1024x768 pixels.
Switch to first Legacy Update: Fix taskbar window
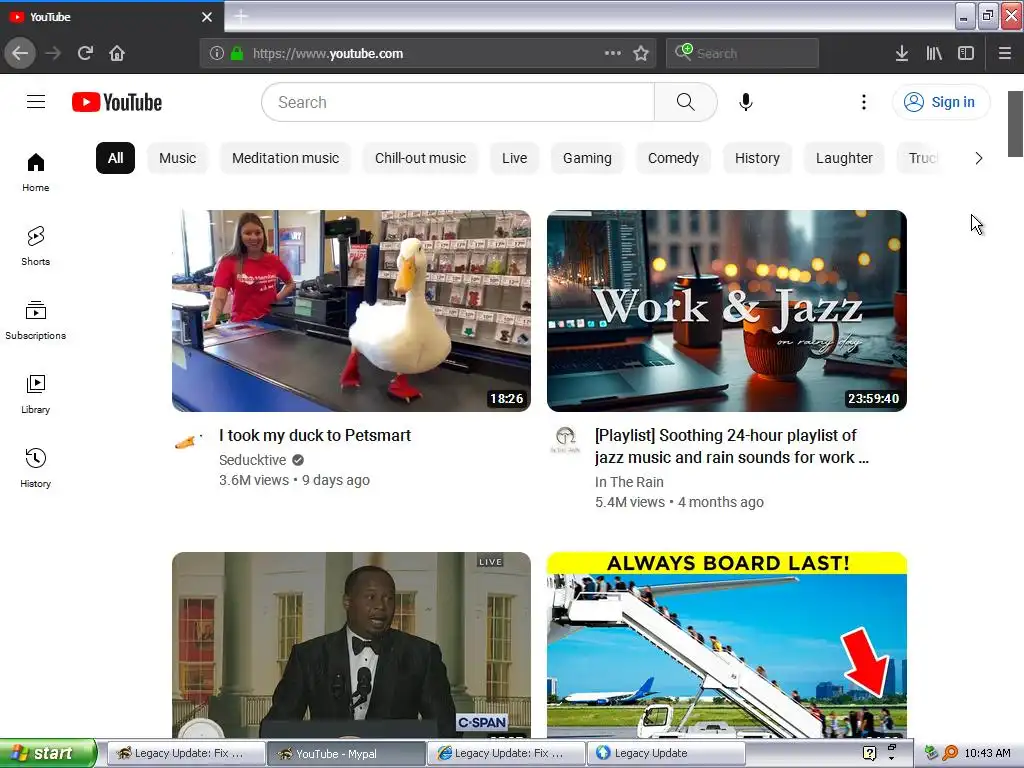(186, 753)
